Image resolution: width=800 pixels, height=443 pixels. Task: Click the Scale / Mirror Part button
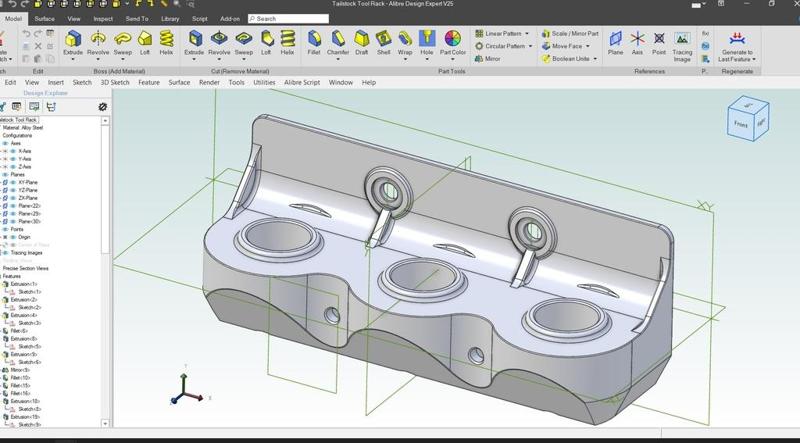point(573,33)
